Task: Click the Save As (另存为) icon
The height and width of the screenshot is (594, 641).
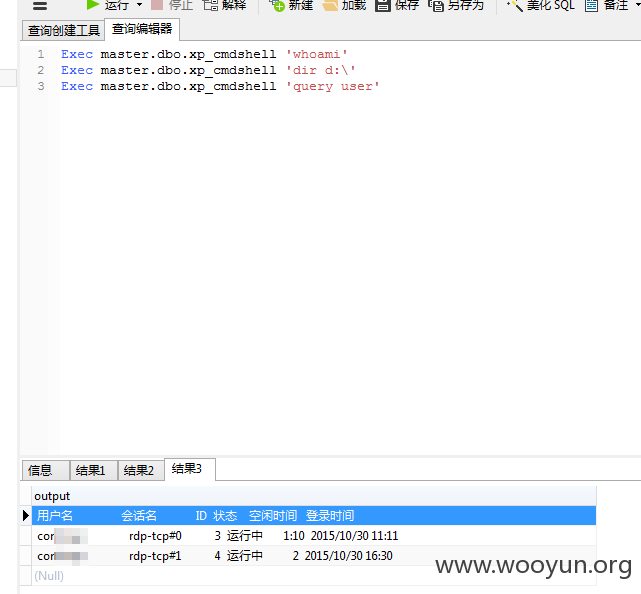Action: [x=436, y=5]
